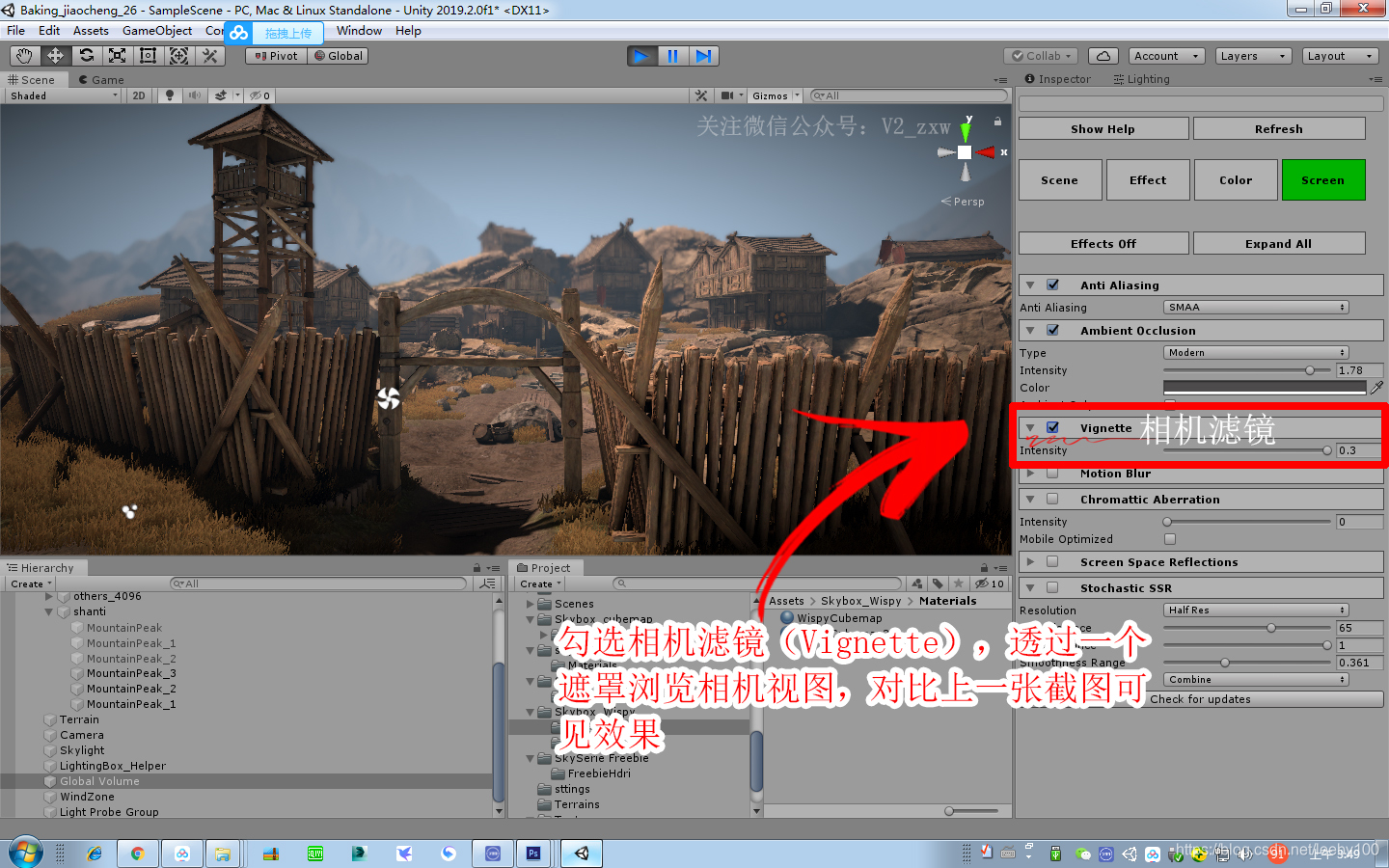Select the Rotate tool
This screenshot has width=1389, height=868.
[86, 56]
